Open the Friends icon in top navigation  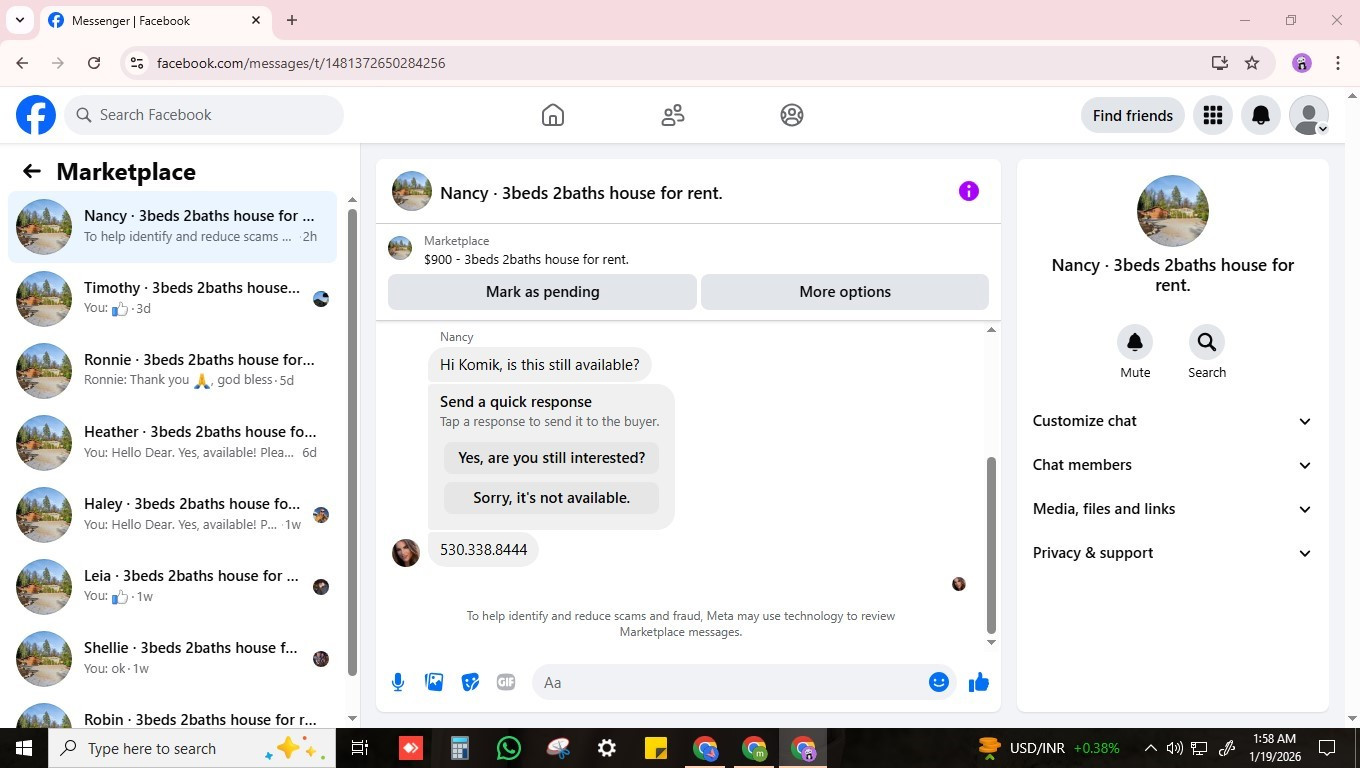click(673, 115)
